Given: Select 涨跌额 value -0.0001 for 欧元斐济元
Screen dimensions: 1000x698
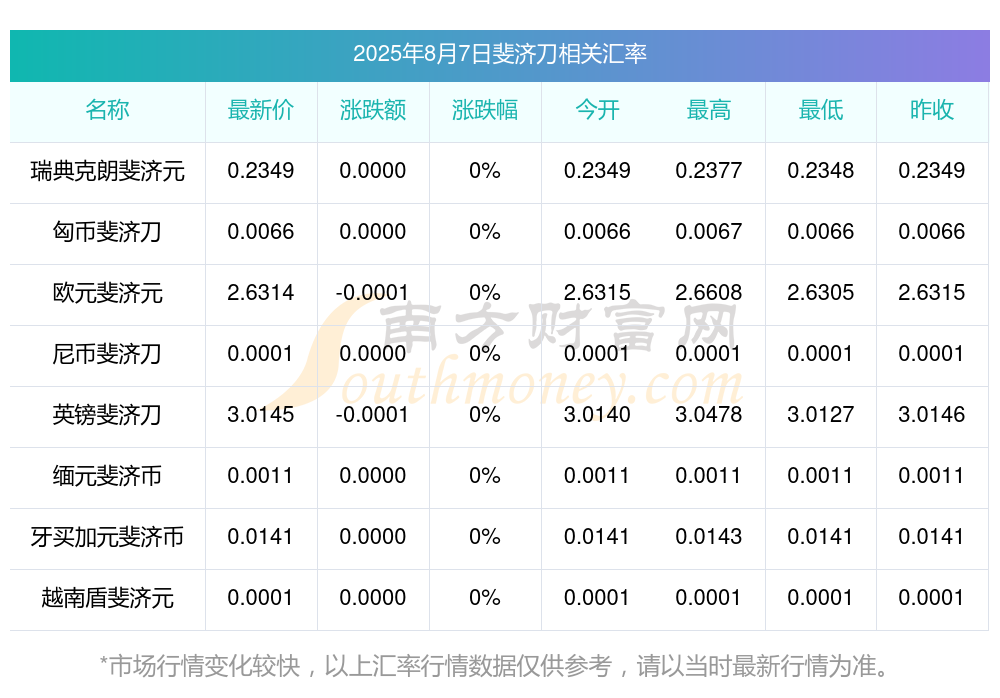Looking at the screenshot, I should 372,292.
